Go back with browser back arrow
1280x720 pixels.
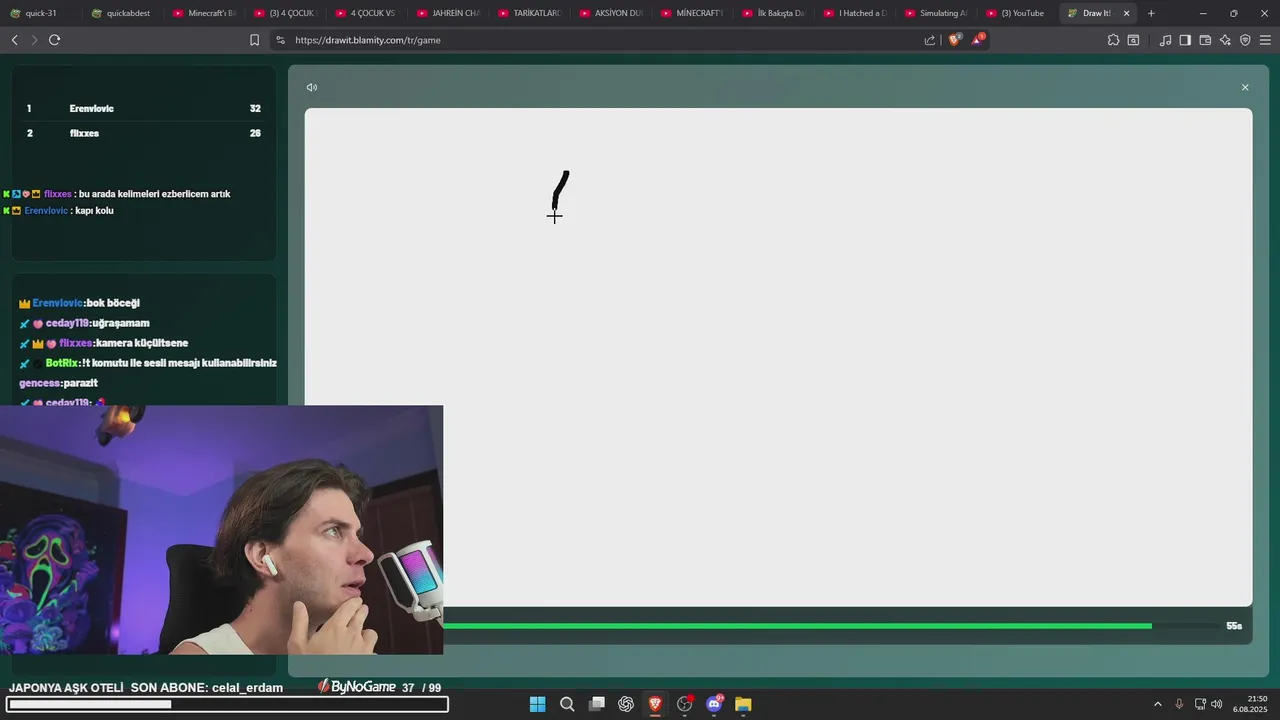[14, 40]
